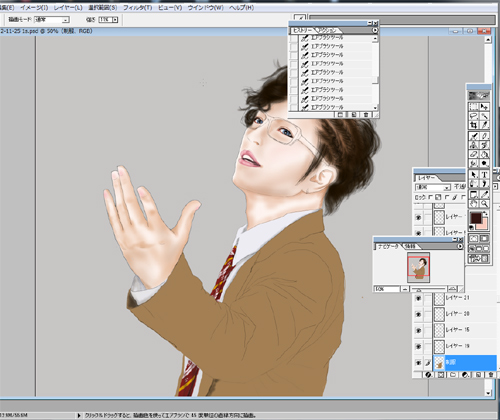Open History panel flyout menu arrow

point(375,30)
